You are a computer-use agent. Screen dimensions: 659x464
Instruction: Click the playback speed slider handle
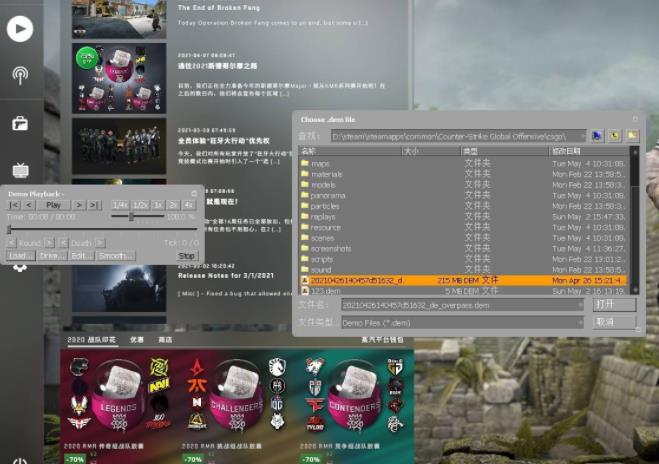coord(132,216)
